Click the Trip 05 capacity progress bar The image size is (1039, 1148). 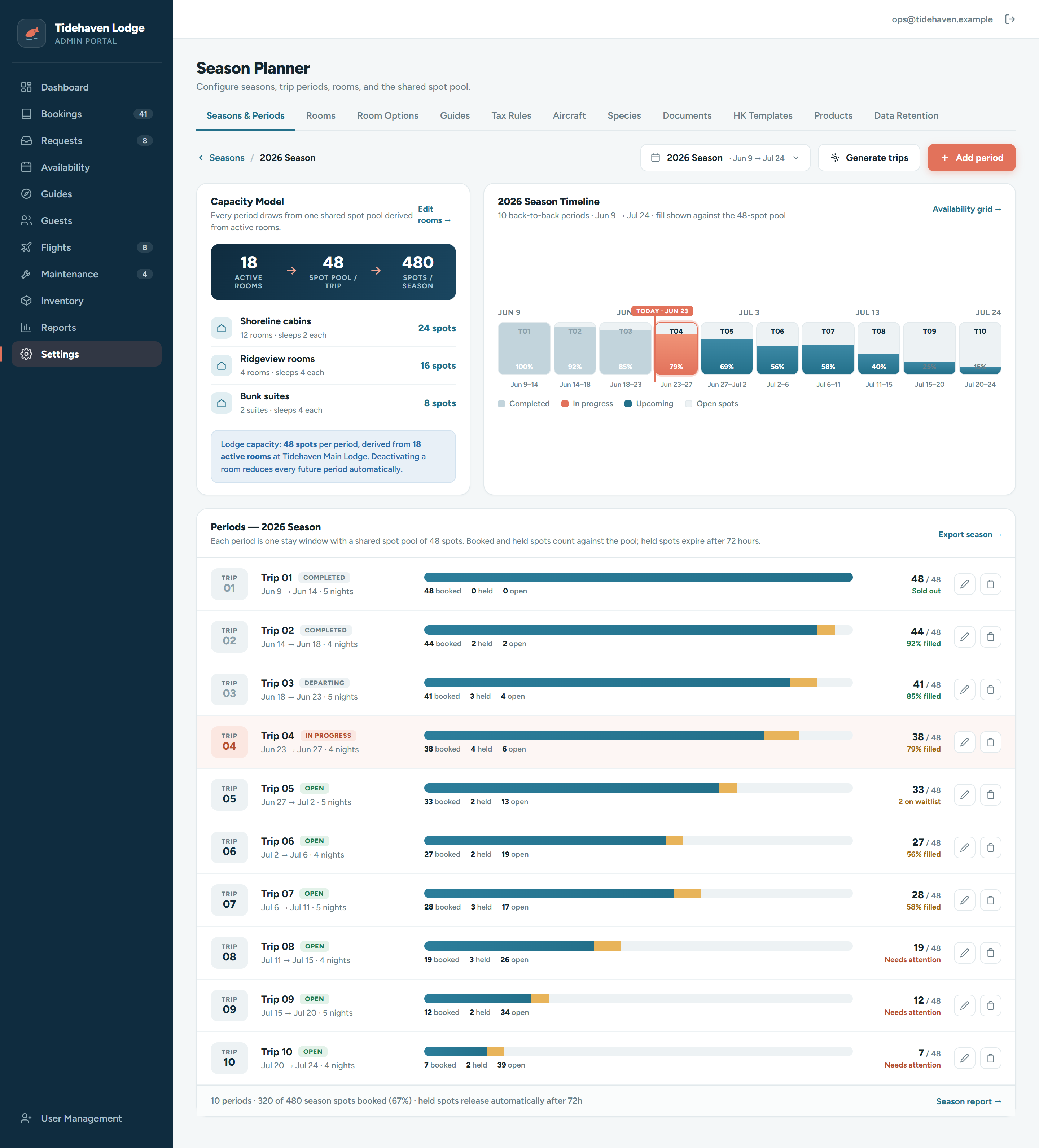(x=637, y=788)
